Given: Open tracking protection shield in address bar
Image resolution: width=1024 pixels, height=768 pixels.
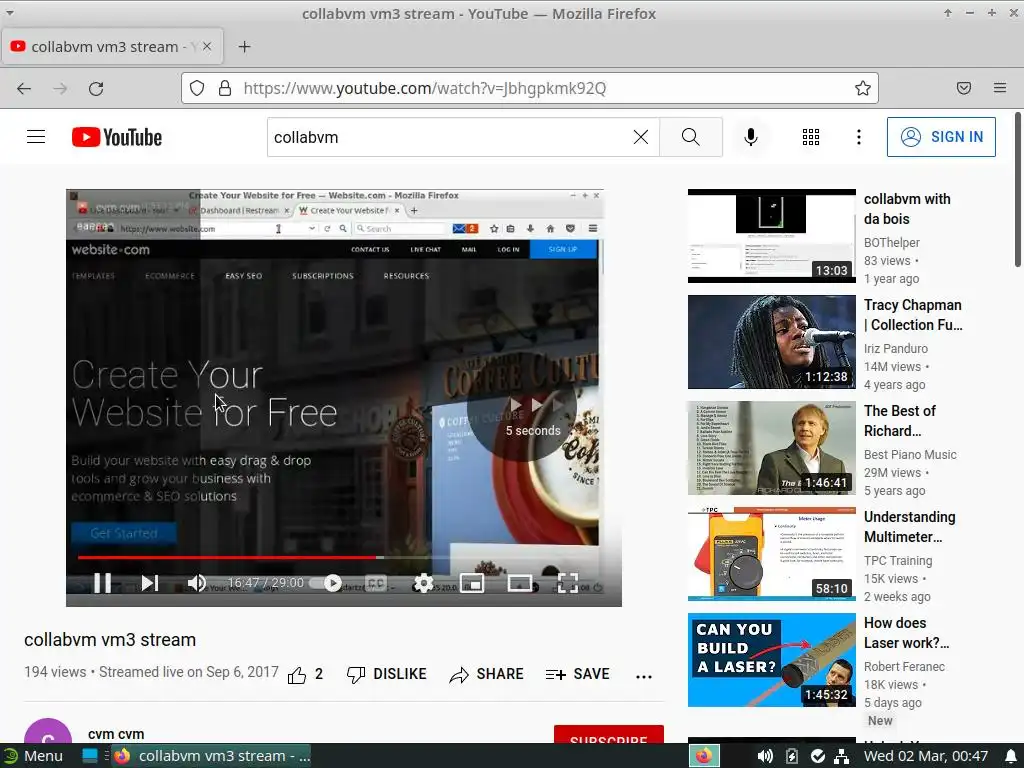Looking at the screenshot, I should tap(197, 88).
